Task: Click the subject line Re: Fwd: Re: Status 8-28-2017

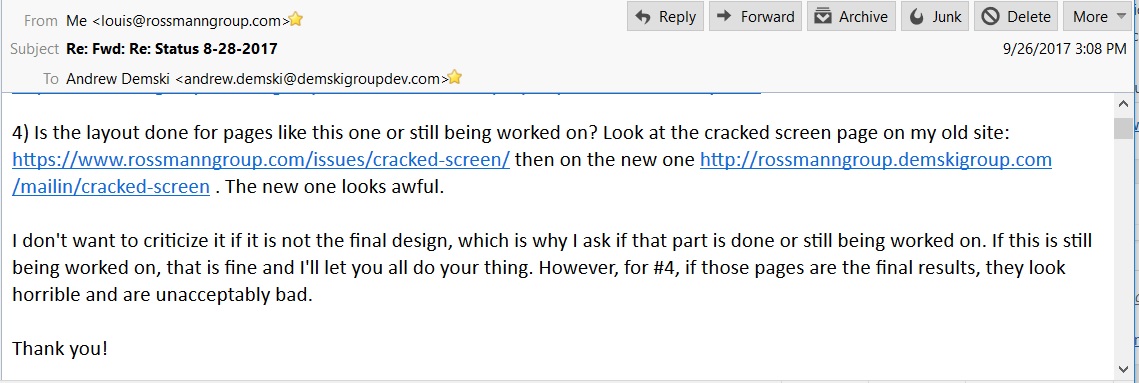Action: point(171,49)
